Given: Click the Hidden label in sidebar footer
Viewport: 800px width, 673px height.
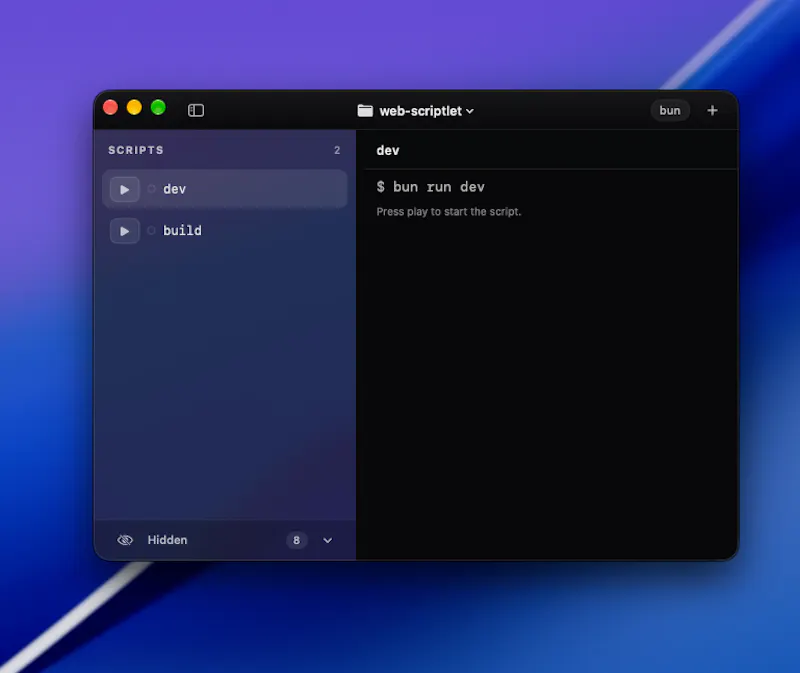Looking at the screenshot, I should pyautogui.click(x=167, y=540).
